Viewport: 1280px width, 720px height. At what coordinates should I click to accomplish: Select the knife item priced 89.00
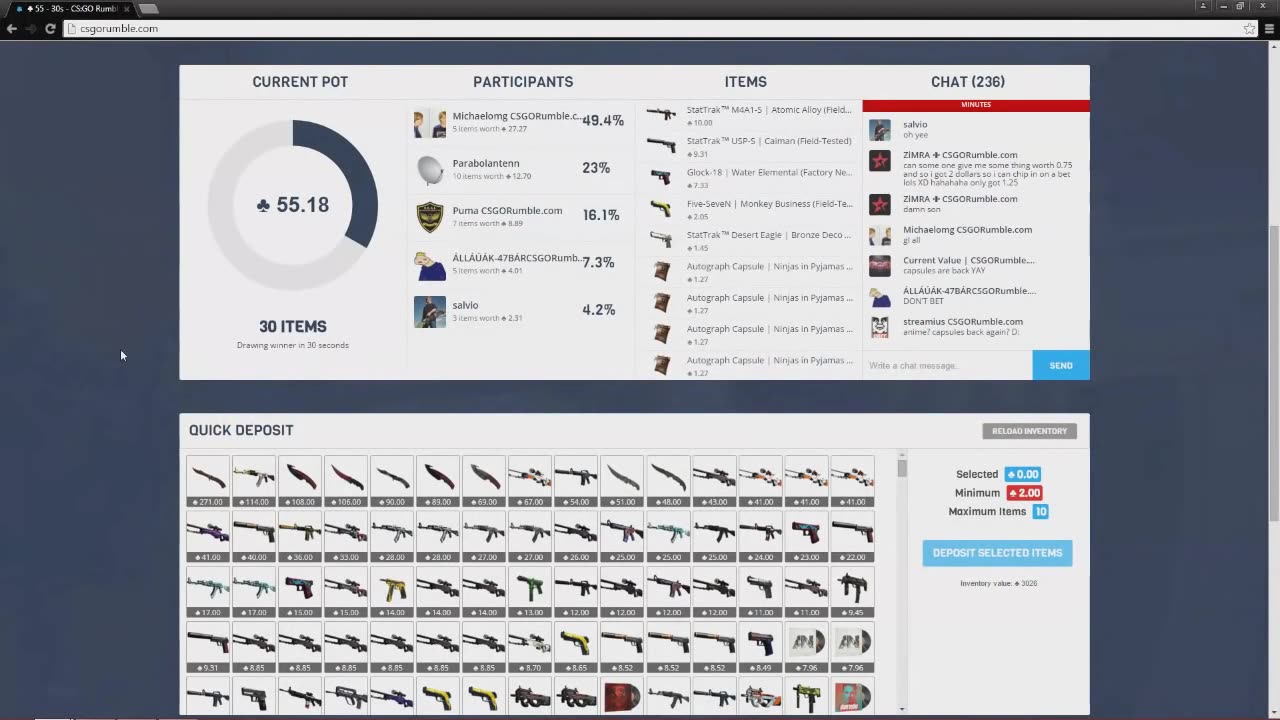(438, 482)
